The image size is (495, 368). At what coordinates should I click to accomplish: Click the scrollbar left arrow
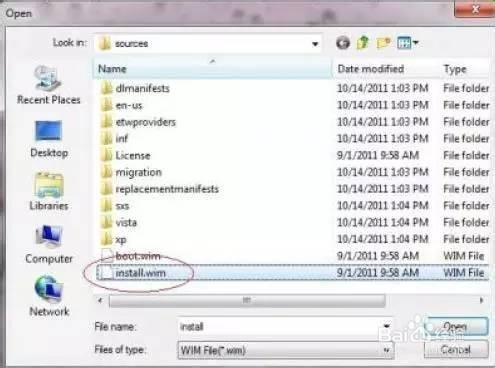(x=100, y=301)
